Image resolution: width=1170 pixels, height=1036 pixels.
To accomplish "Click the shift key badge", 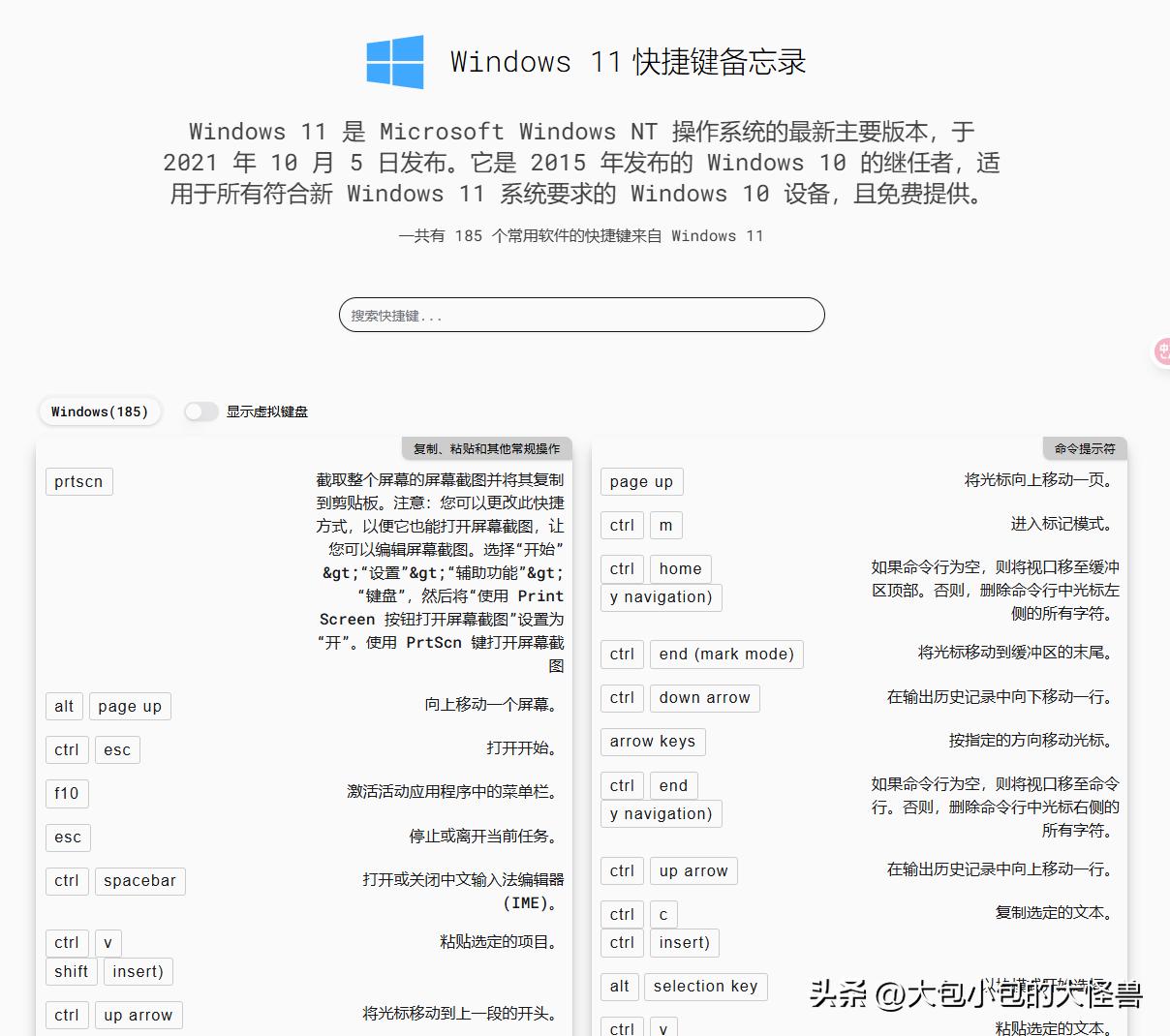I will 71,971.
